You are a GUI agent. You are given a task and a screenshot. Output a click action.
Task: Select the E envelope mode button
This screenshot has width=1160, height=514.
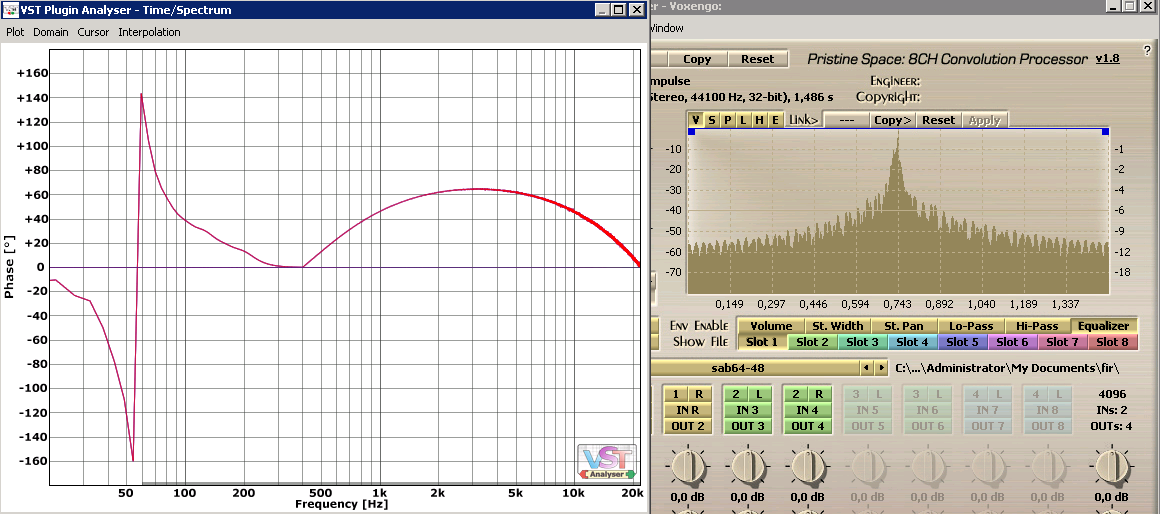pos(775,120)
